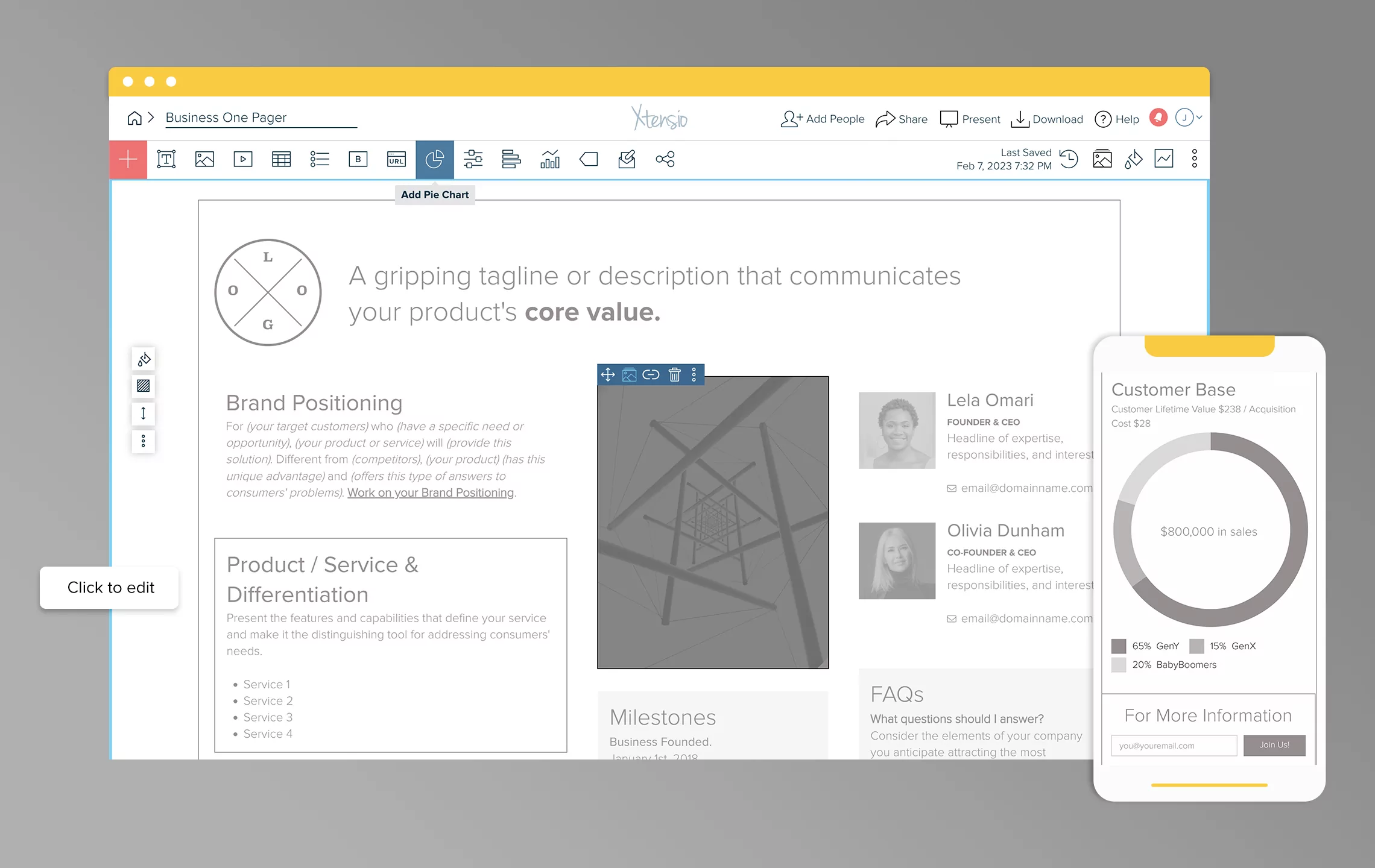Open image module's three-dot options
1375x868 pixels.
[694, 375]
